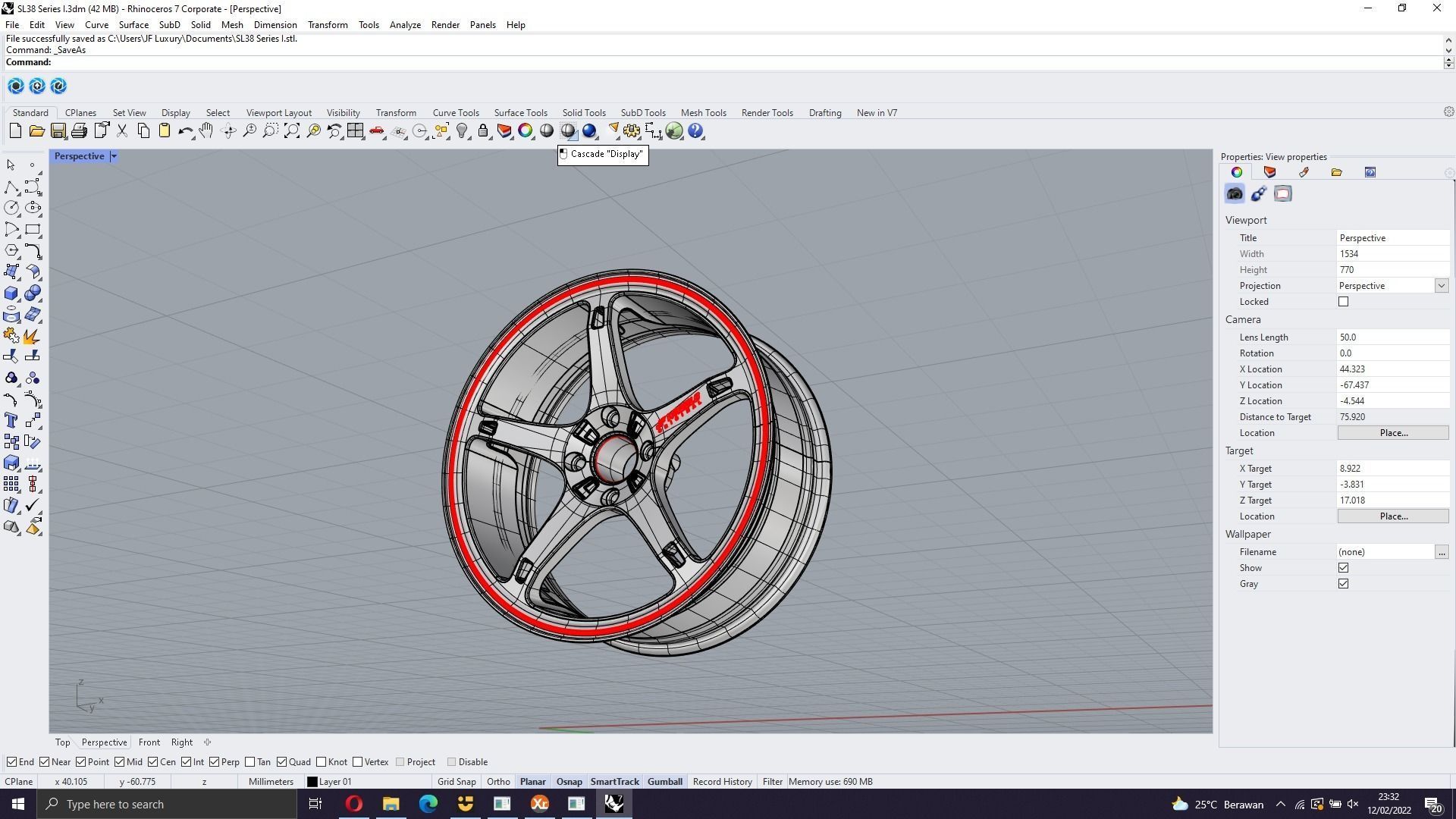
Task: Click the padlock lock objects icon
Action: point(483,131)
